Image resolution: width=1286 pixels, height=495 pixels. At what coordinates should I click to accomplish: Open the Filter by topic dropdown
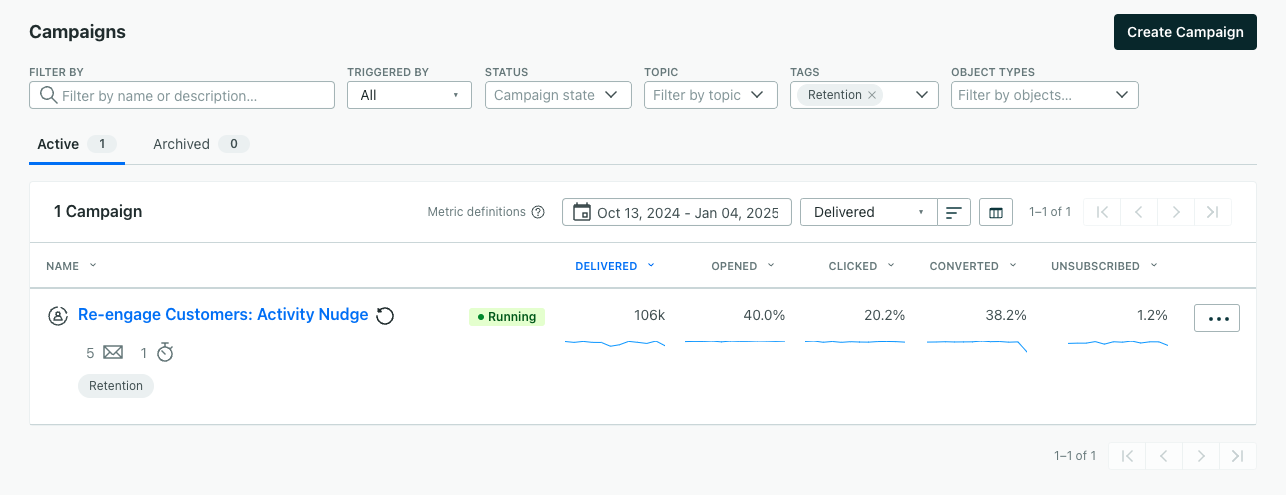pyautogui.click(x=710, y=95)
